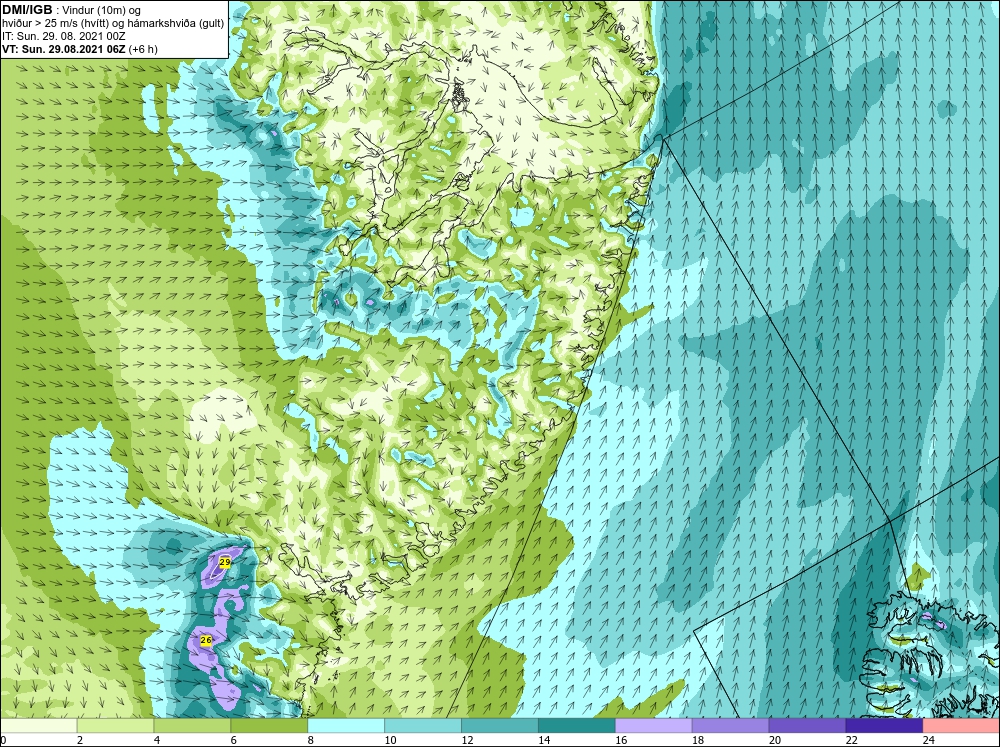Click the yellow gust marker labeled 29
The image size is (1000, 747).
(x=224, y=562)
